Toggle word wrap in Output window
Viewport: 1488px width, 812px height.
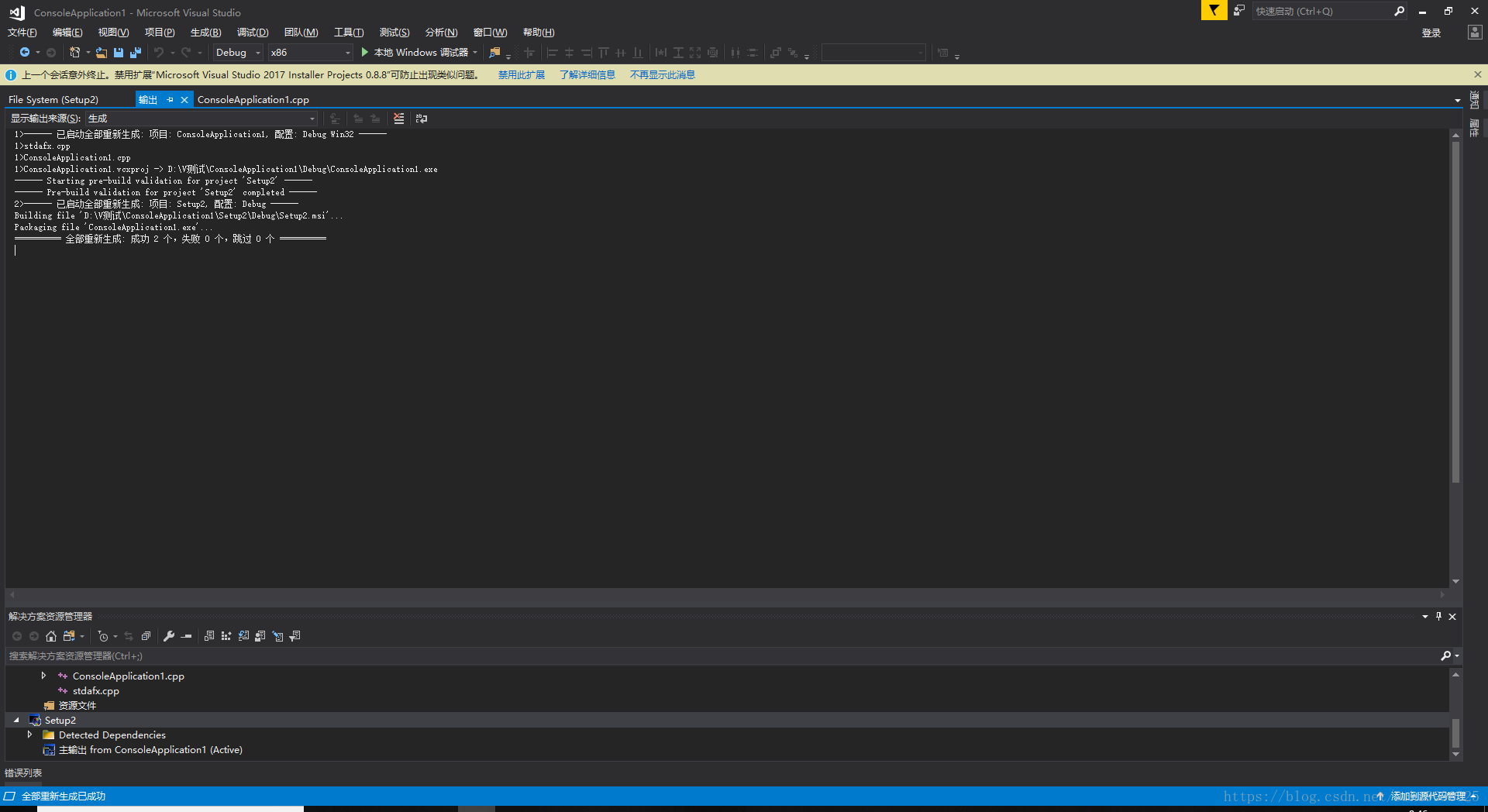422,119
